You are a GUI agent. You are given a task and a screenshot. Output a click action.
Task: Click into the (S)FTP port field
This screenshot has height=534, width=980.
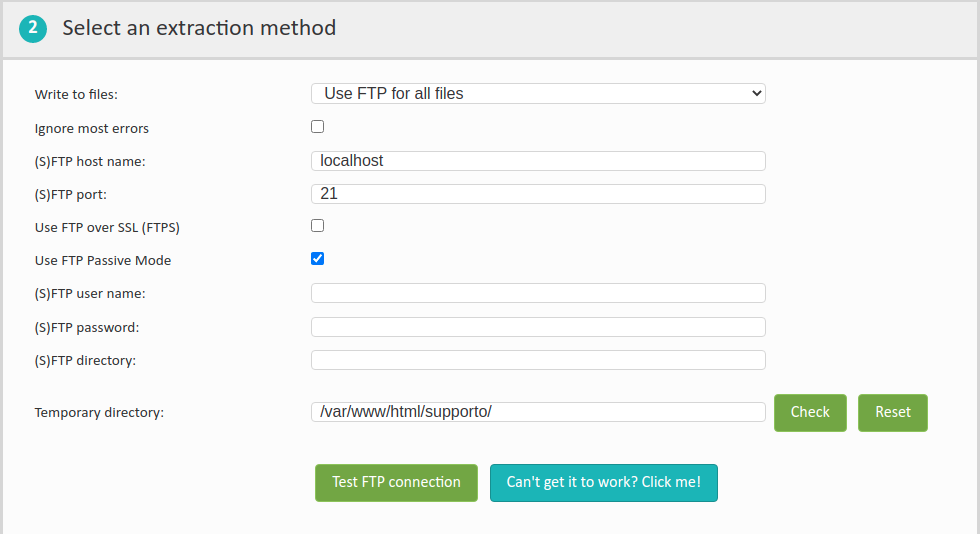[x=538, y=194]
